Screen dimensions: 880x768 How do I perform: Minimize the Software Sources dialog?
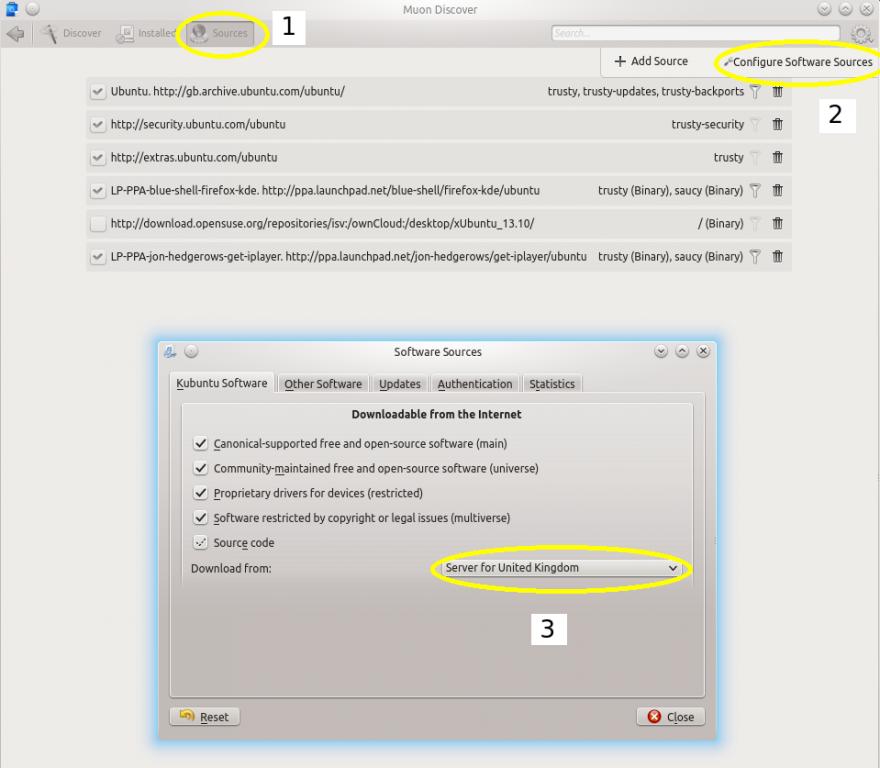point(661,351)
